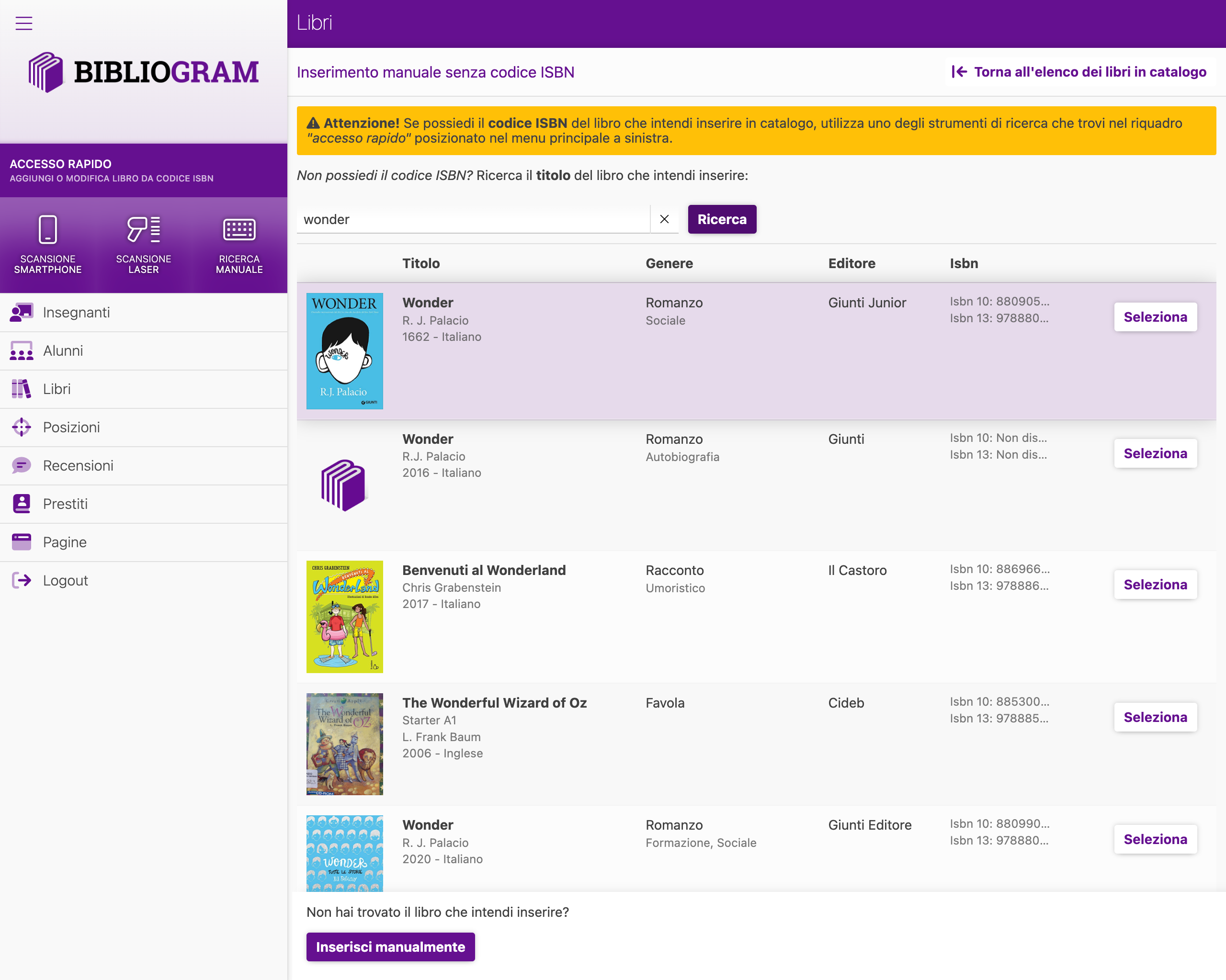Select The Wonderful Wizard of Oz

click(x=1155, y=717)
